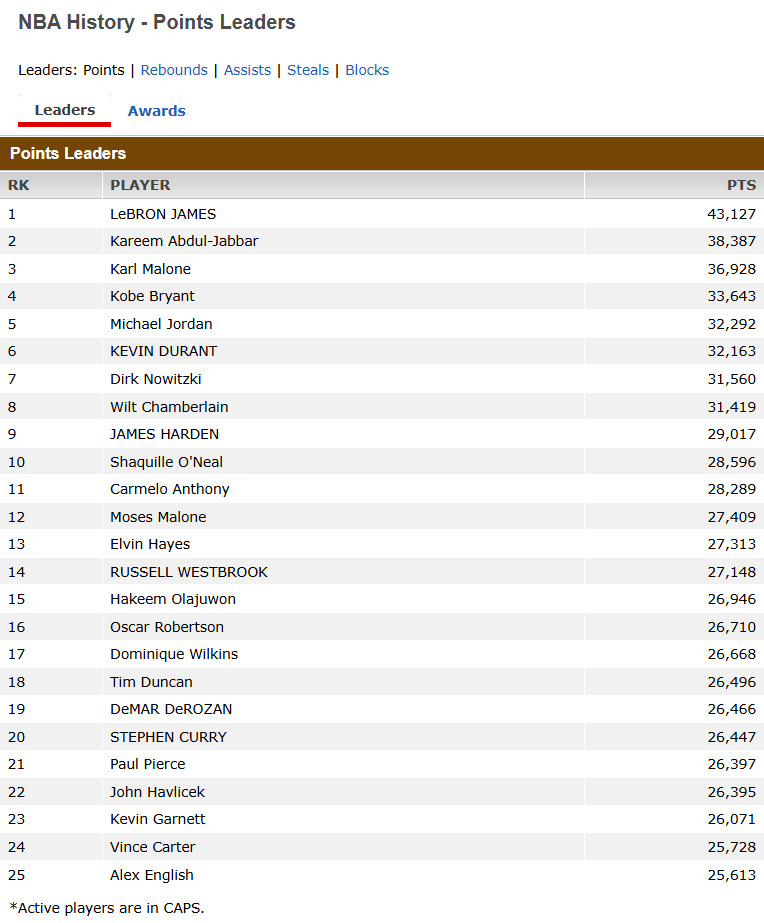Select Elvin Hayes player name
Viewport: 764px width, 923px height.
pos(150,544)
